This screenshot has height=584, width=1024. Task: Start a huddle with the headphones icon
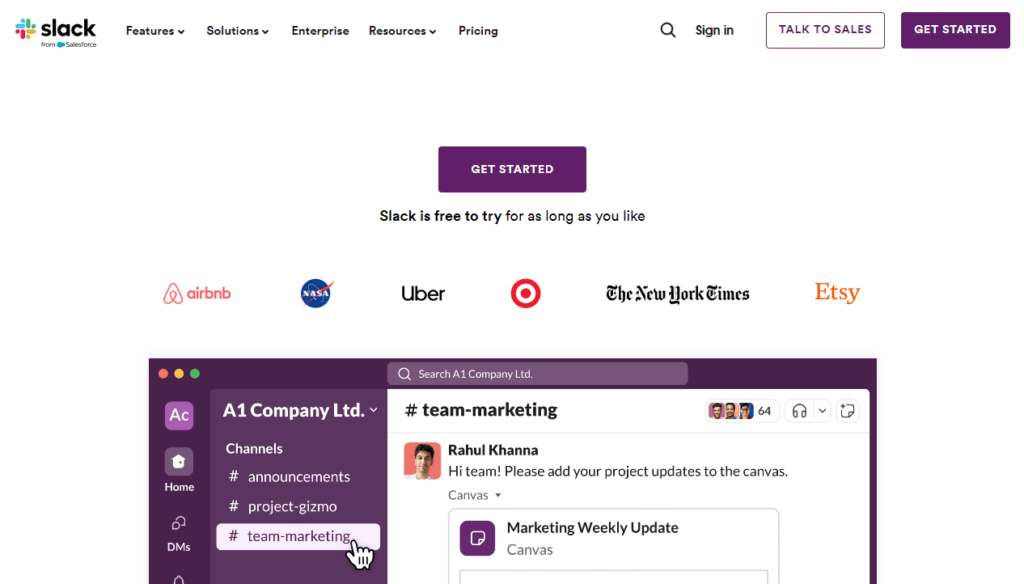(799, 410)
